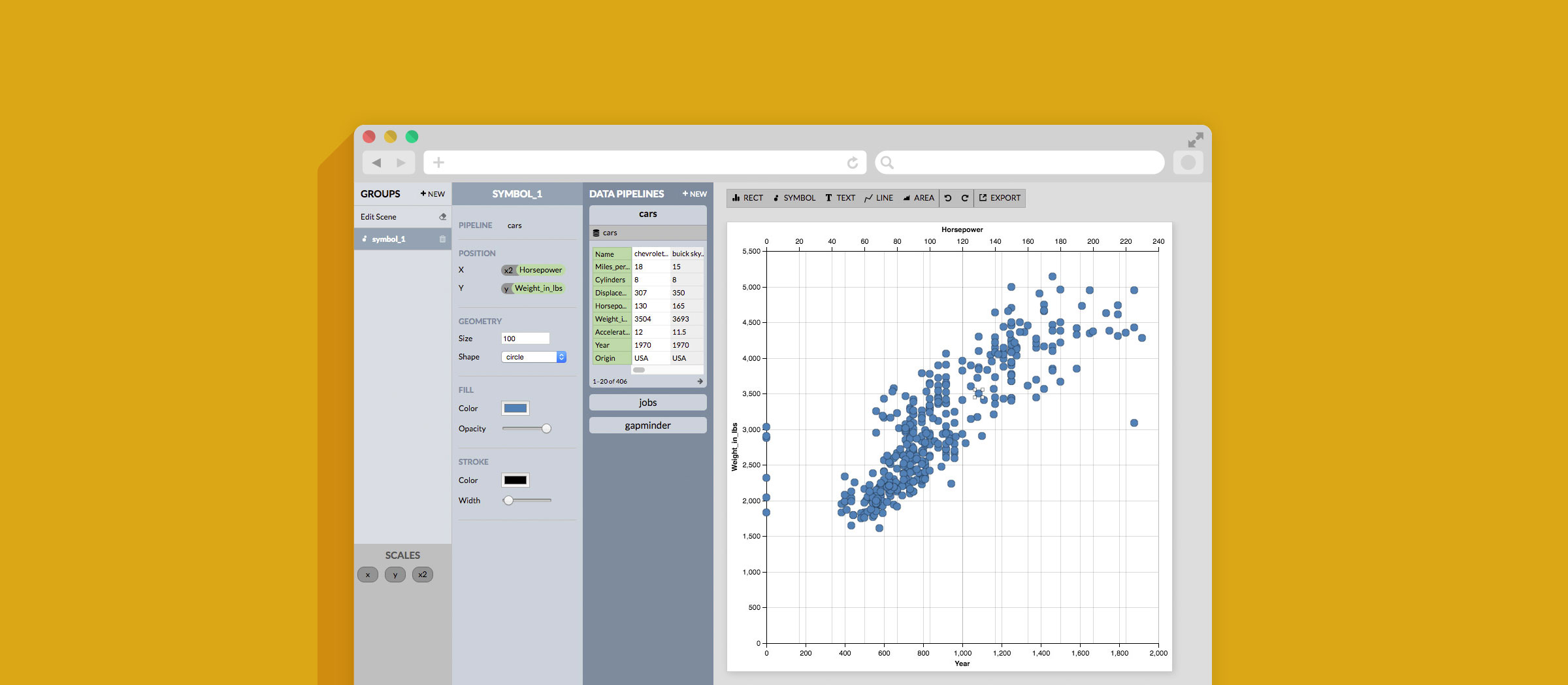This screenshot has width=1568, height=685.
Task: Collapse the cars pipeline header
Action: (647, 214)
